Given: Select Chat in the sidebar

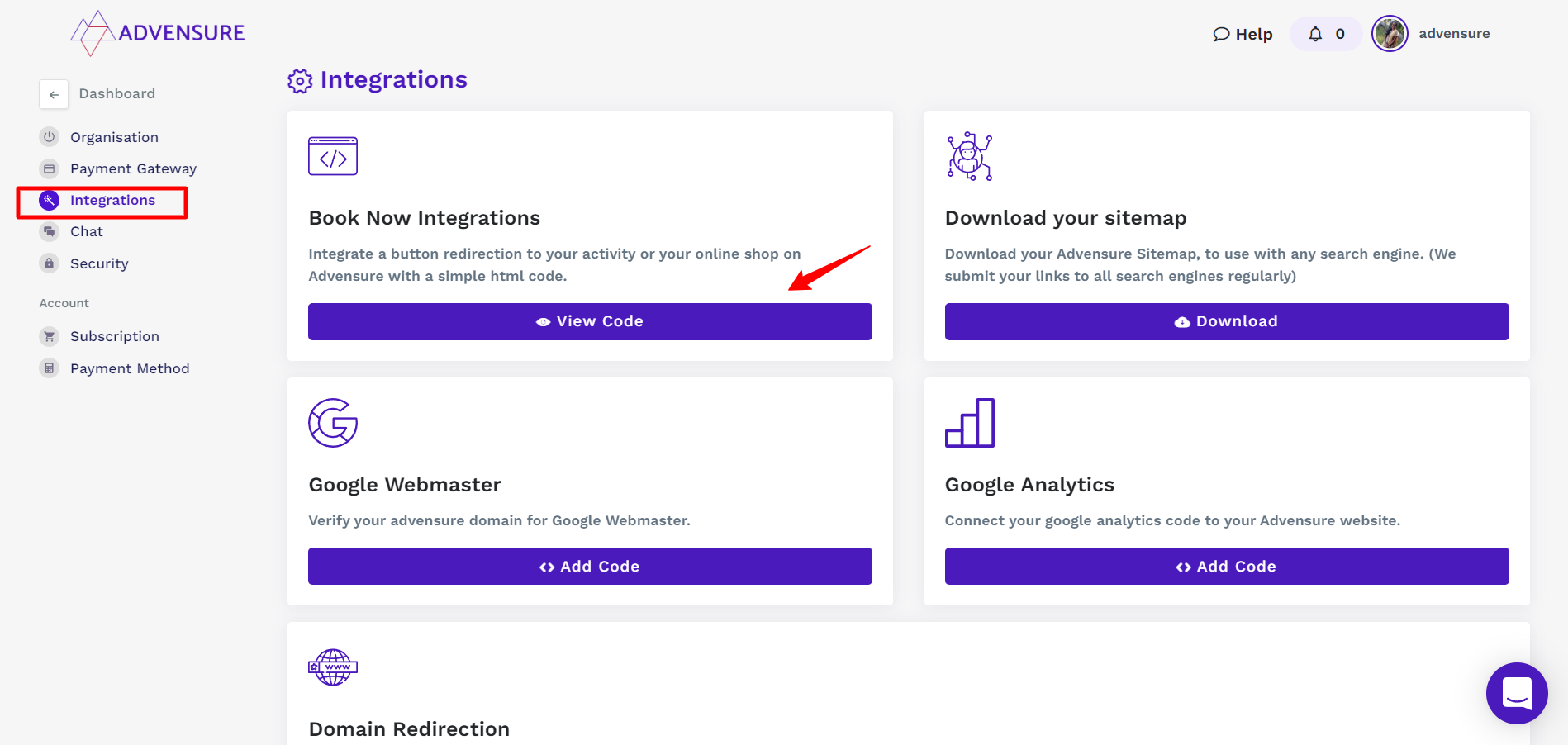Looking at the screenshot, I should [x=87, y=231].
